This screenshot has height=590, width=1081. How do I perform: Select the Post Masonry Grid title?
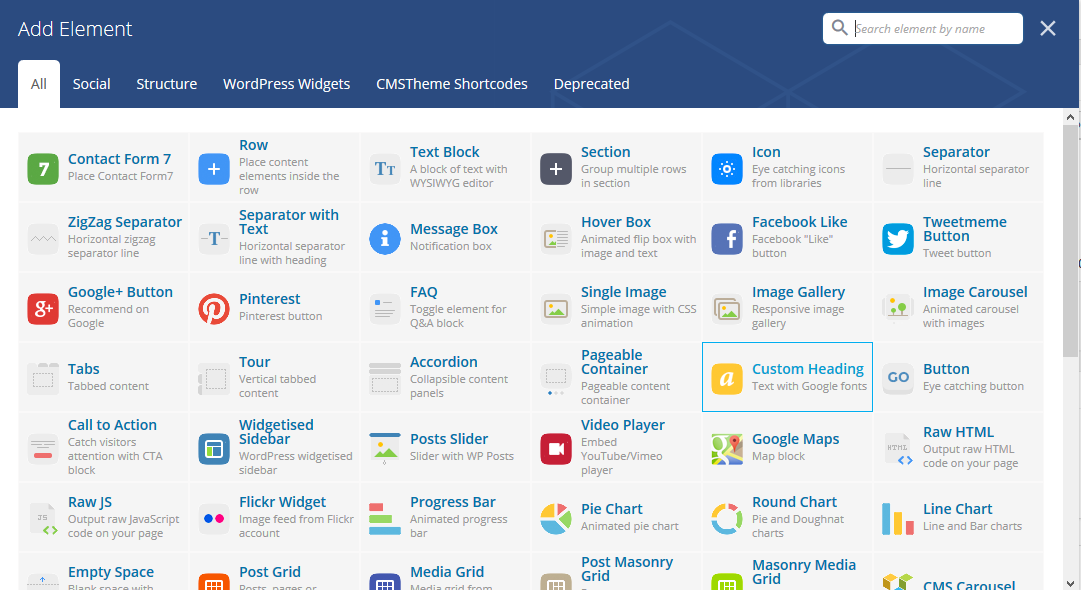click(627, 569)
